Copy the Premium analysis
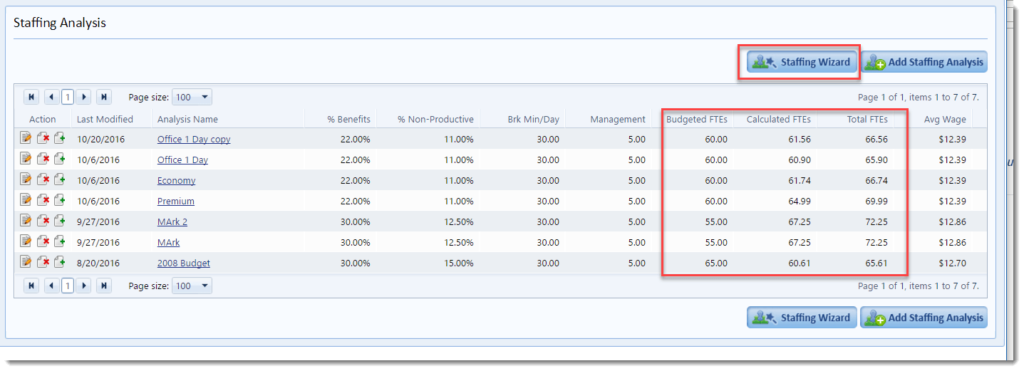Screen dimensions: 1024x371 coord(59,201)
